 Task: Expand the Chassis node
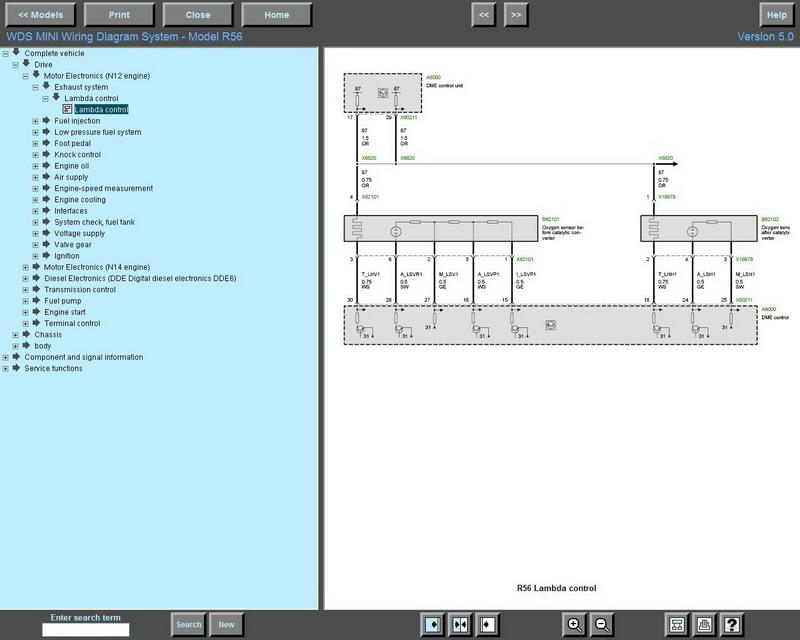(x=16, y=335)
